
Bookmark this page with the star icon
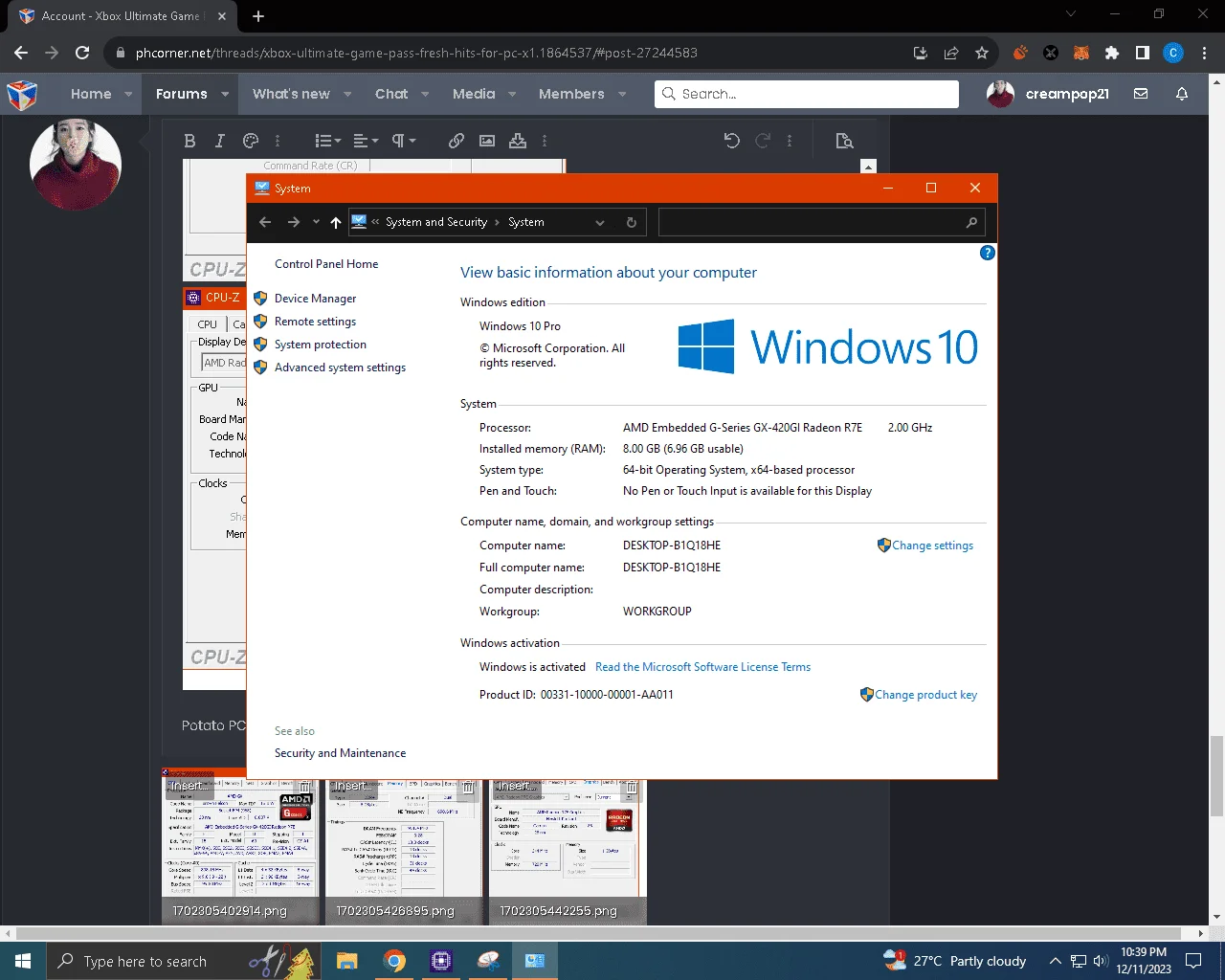(981, 53)
